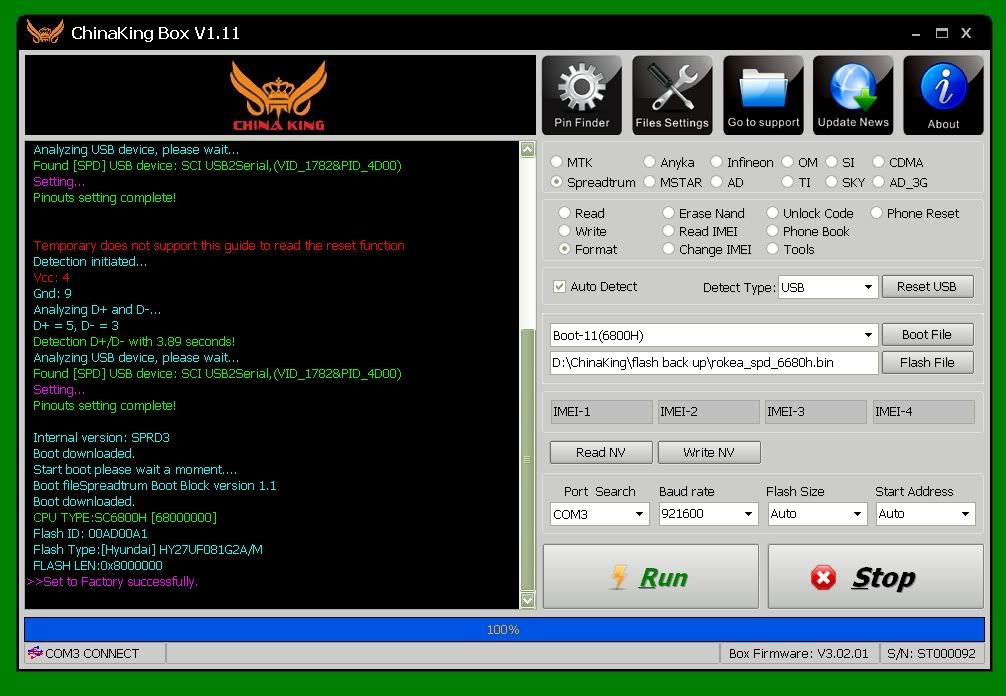Image resolution: width=1006 pixels, height=696 pixels.
Task: Select the Write operation
Action: pyautogui.click(x=564, y=230)
